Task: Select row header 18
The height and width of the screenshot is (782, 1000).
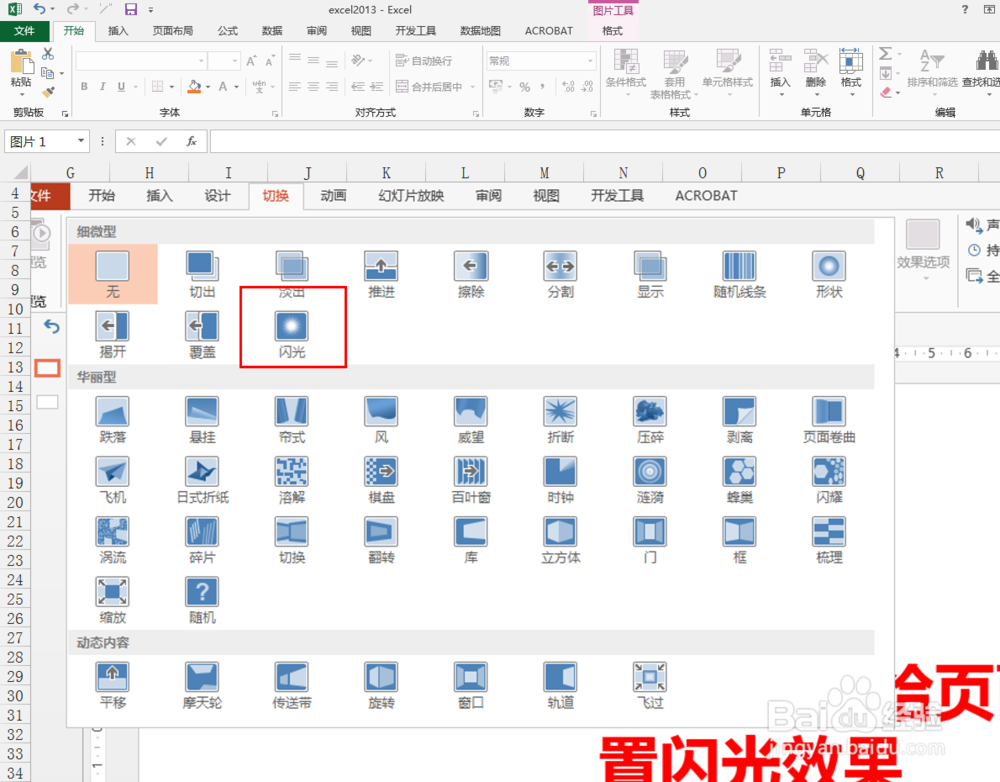Action: [x=15, y=464]
